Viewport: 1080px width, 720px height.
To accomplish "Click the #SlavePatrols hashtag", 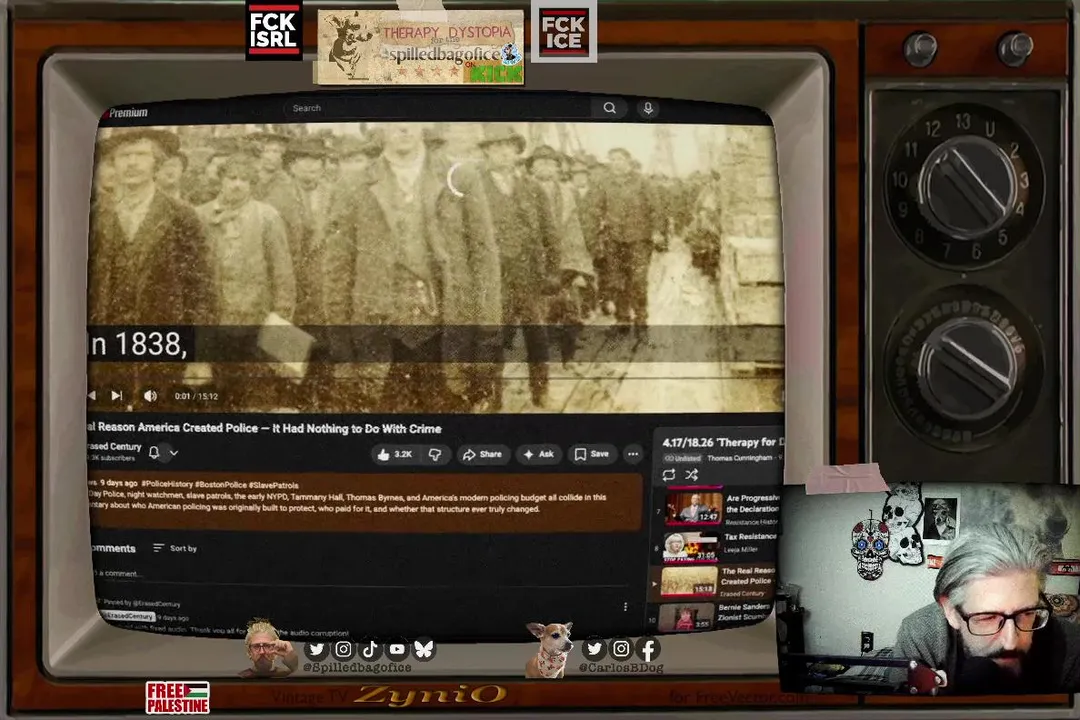I will 273,485.
